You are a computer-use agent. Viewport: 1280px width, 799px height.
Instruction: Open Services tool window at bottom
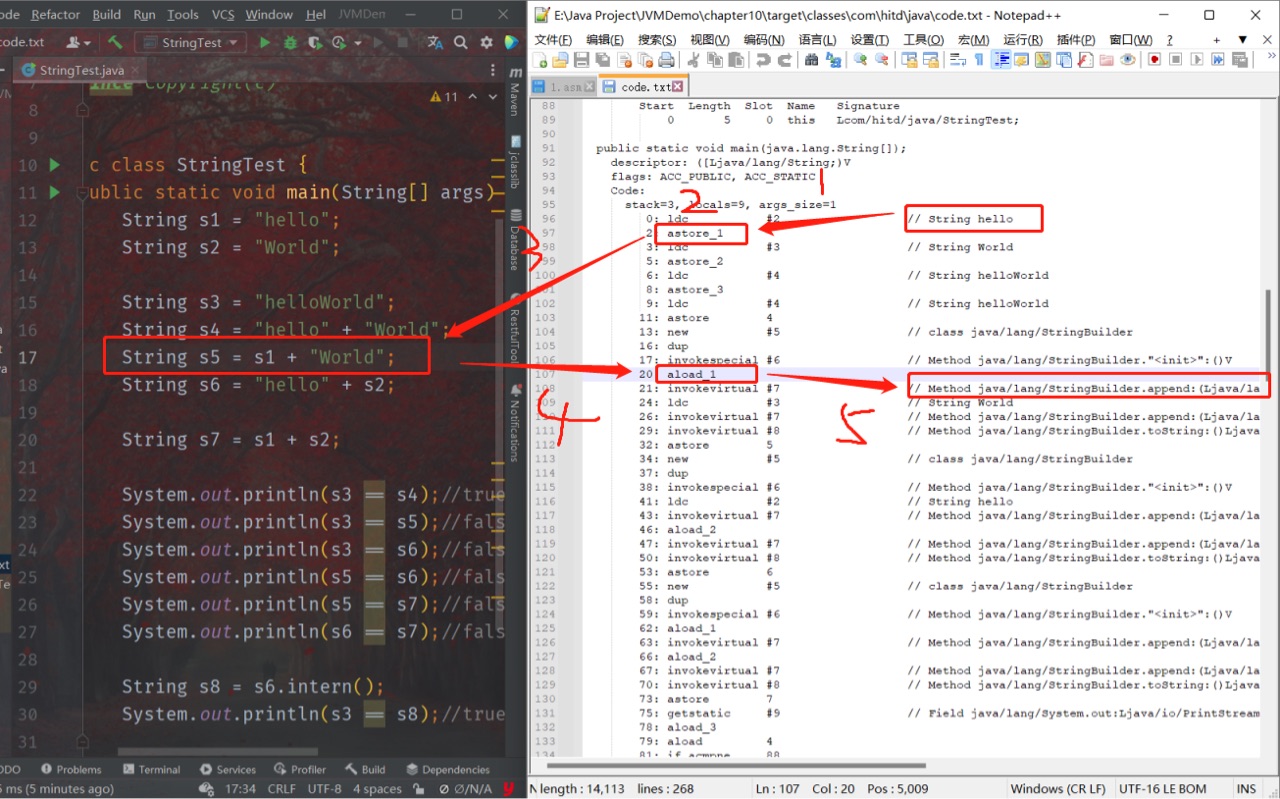[x=228, y=769]
